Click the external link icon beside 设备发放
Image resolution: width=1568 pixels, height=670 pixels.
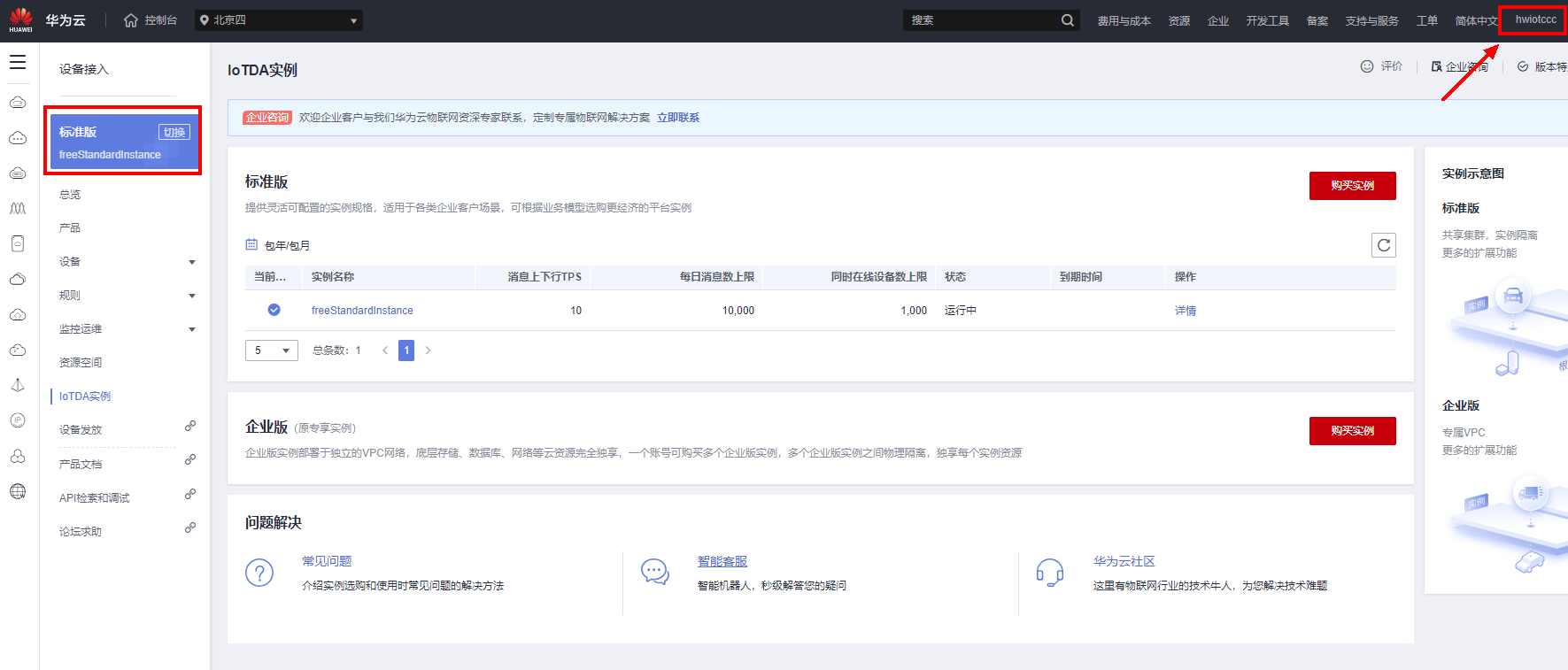tap(190, 426)
